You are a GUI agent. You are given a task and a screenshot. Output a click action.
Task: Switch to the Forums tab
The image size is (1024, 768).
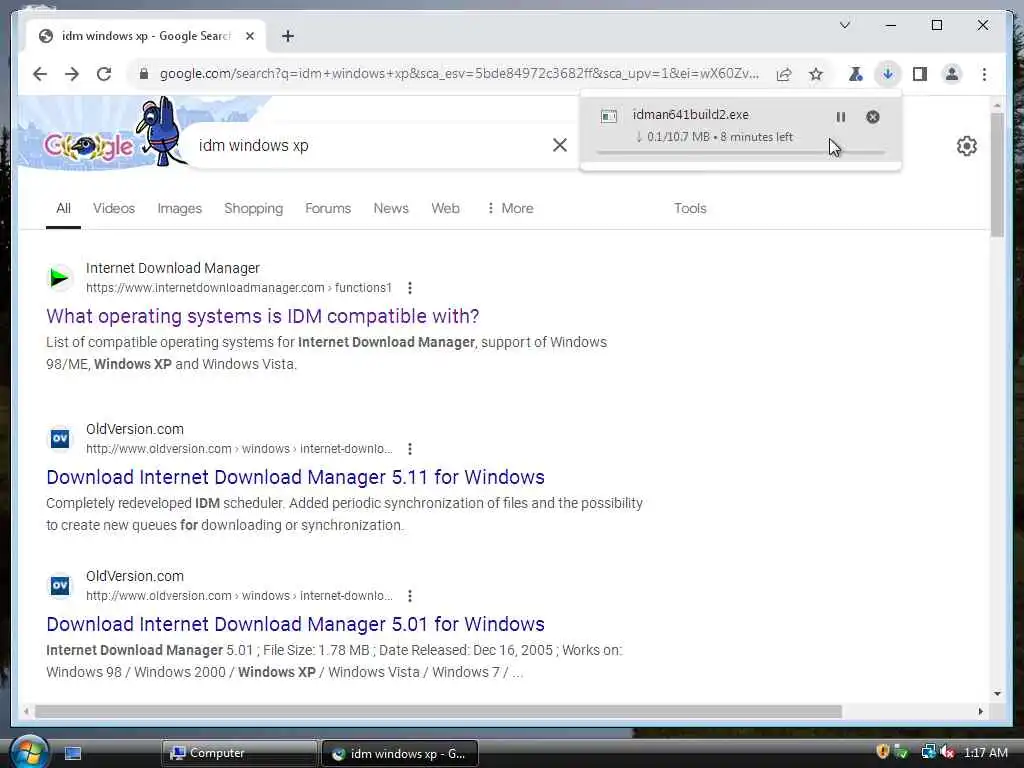point(328,208)
